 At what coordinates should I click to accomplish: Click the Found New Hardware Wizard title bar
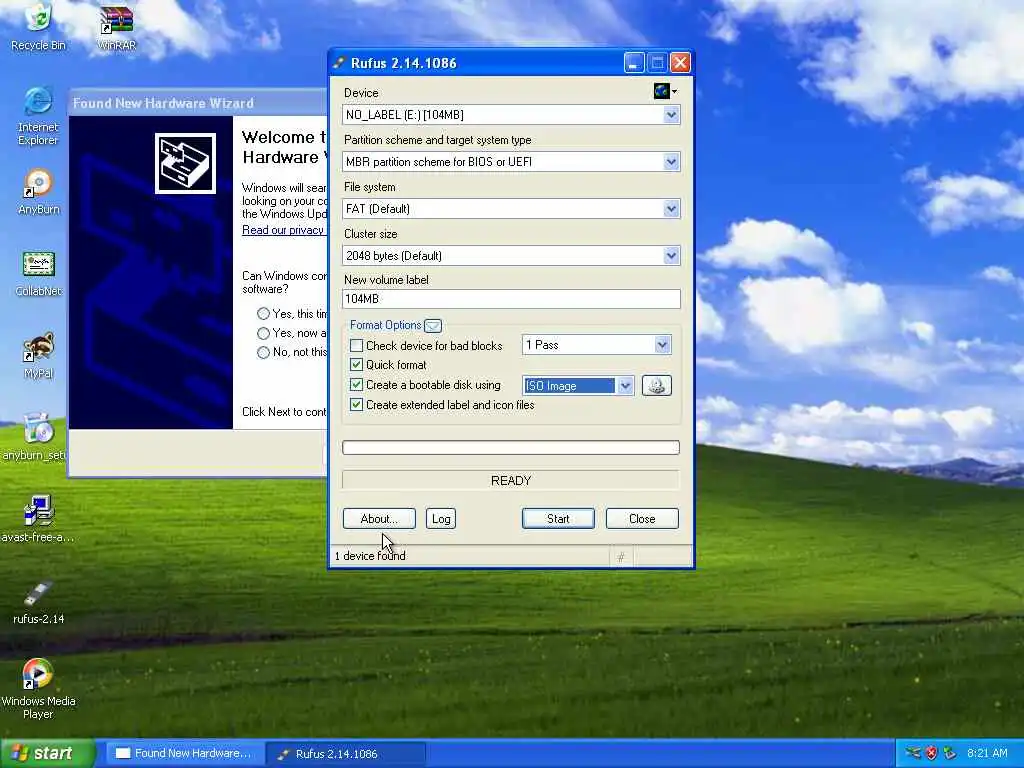coord(198,103)
